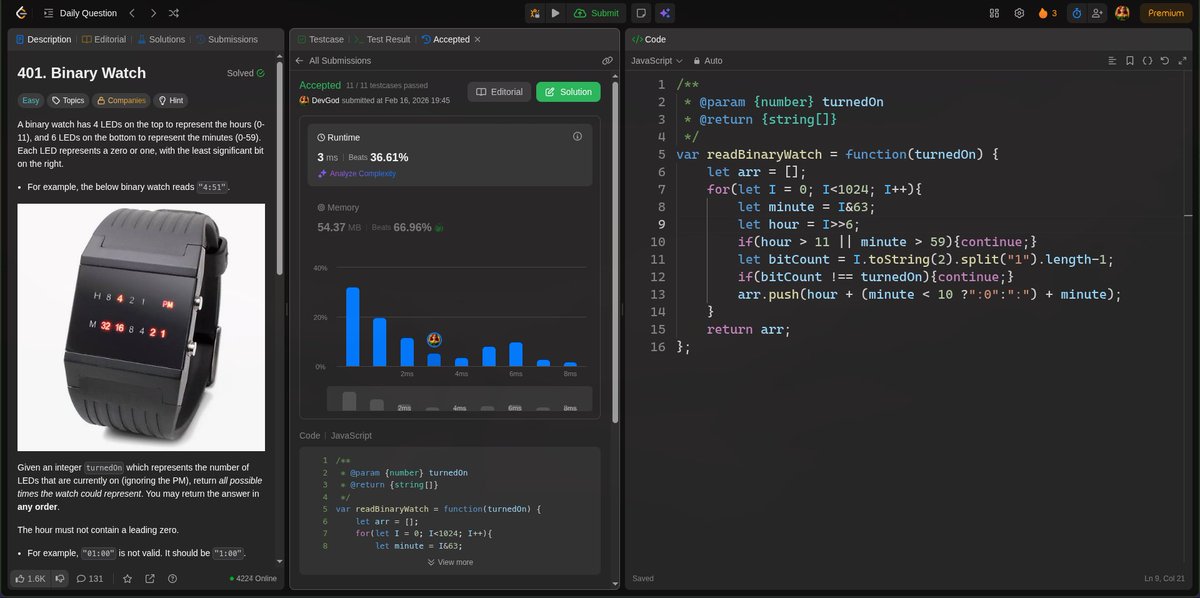Toggle the stopwatch timer
The height and width of the screenshot is (598, 1200).
coord(1076,13)
